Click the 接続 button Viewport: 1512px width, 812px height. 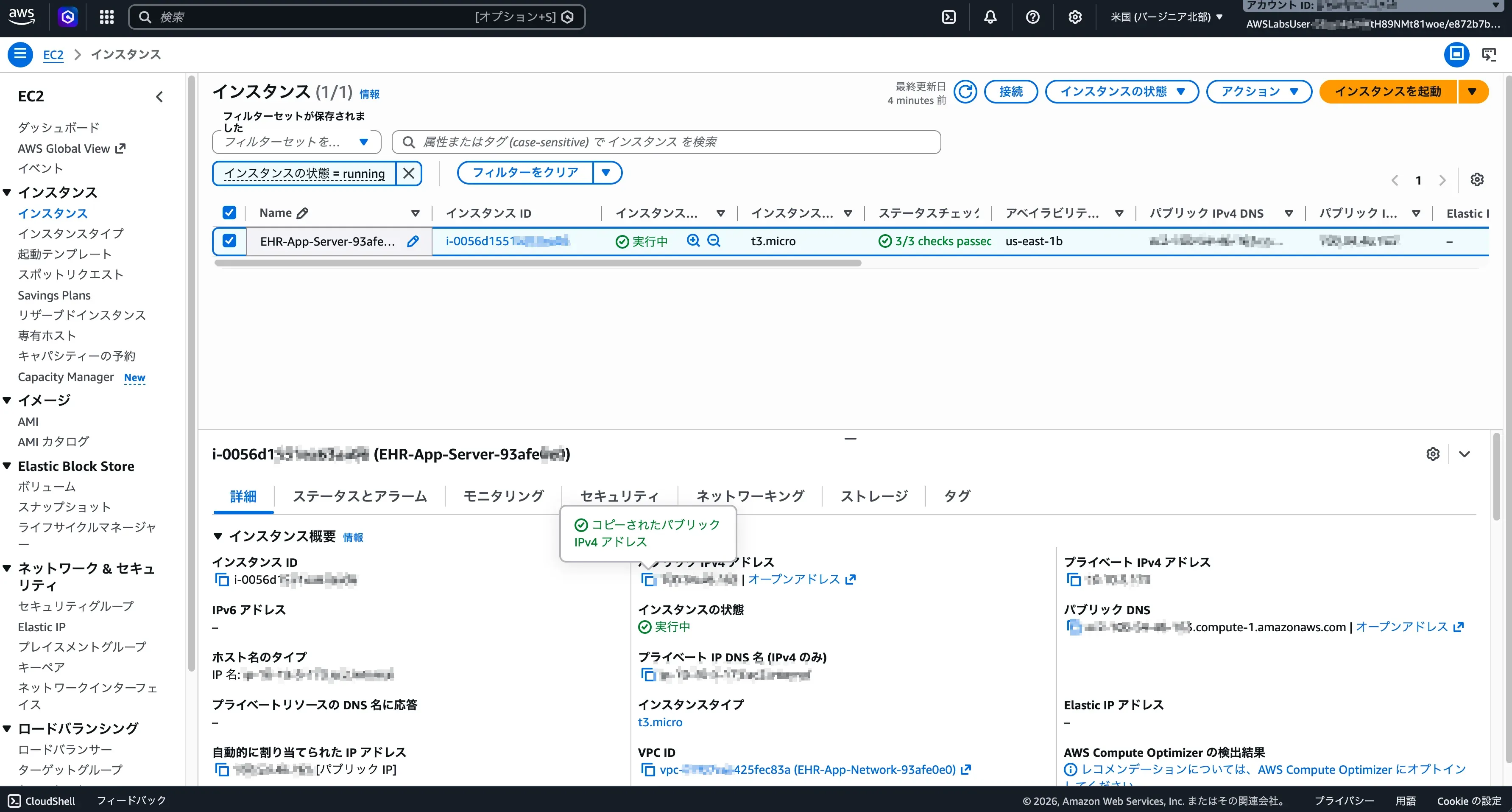[x=1011, y=92]
